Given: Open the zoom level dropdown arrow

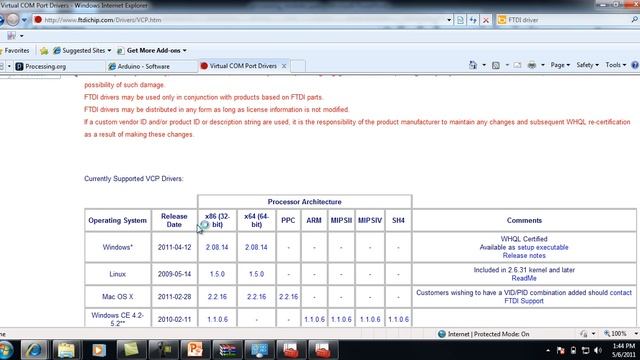Looking at the screenshot, I should [x=636, y=334].
